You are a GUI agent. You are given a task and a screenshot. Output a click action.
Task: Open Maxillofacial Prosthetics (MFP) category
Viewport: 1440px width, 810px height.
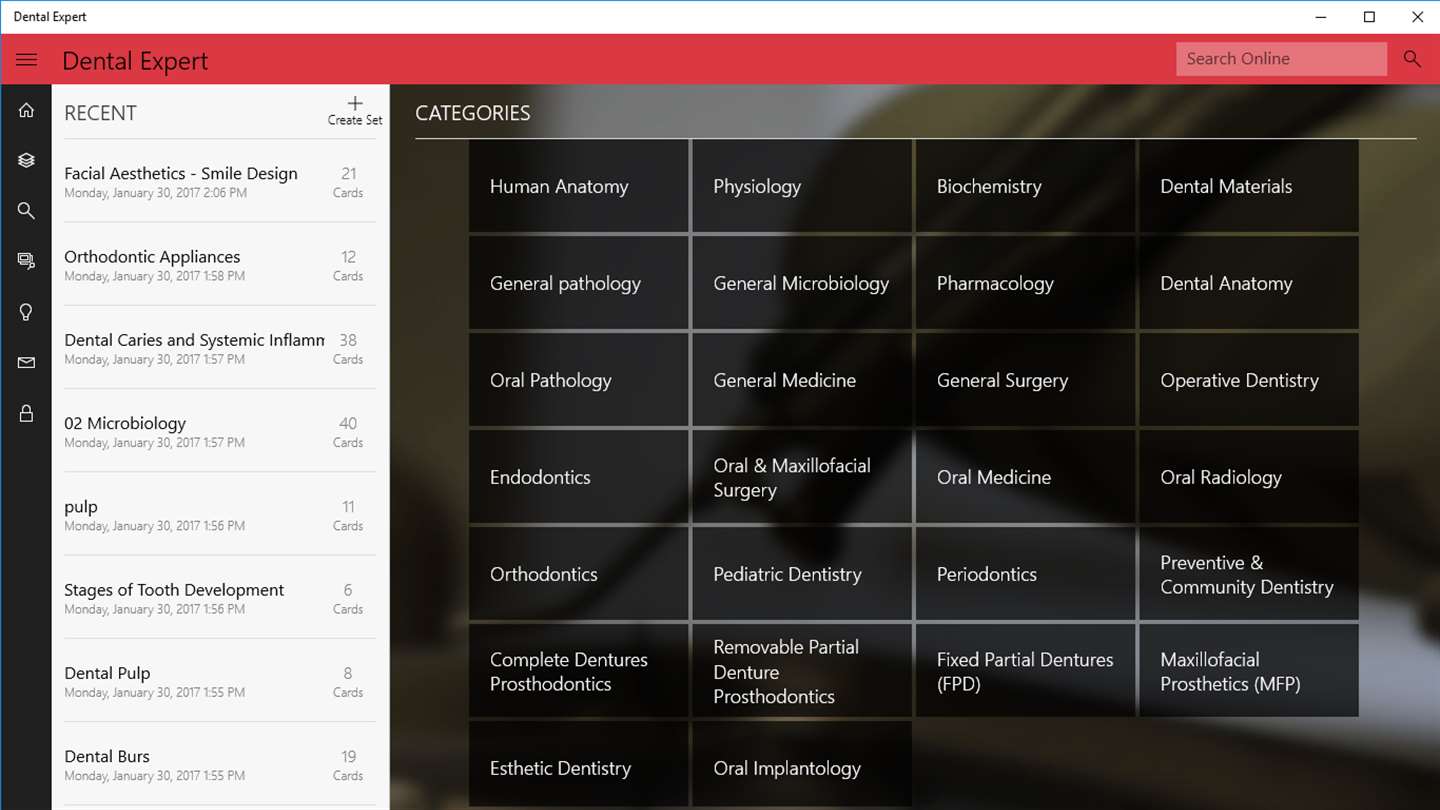pyautogui.click(x=1249, y=671)
